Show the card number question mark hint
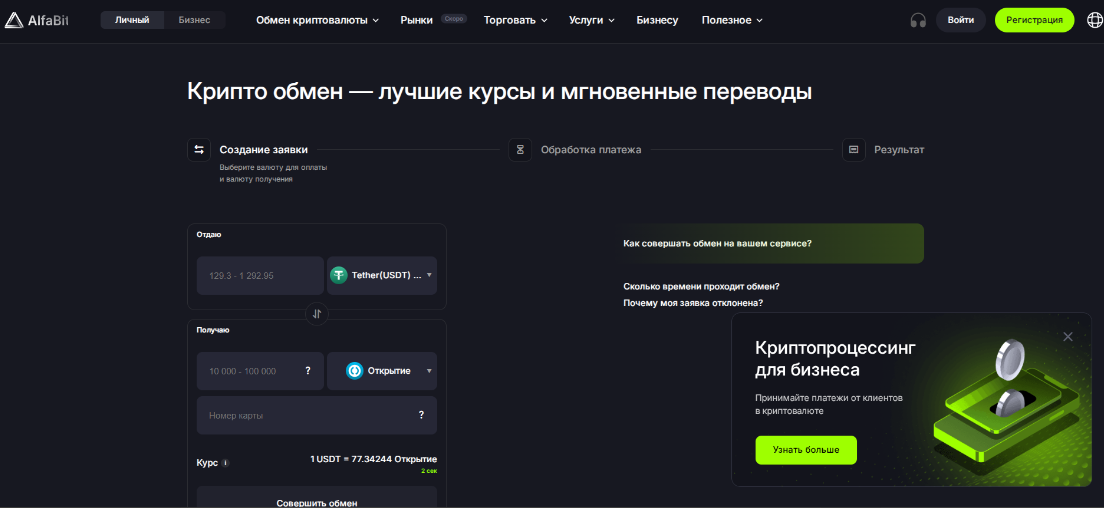This screenshot has height=508, width=1104. point(421,415)
